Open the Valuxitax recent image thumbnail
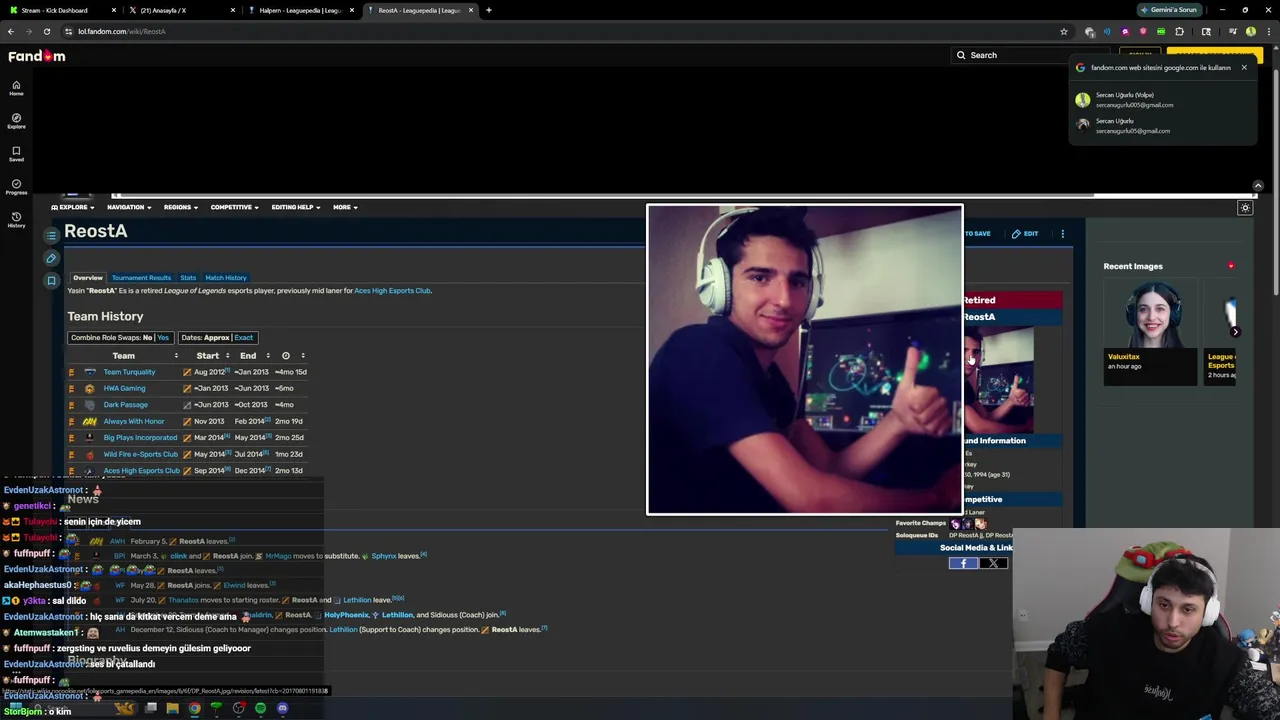The width and height of the screenshot is (1280, 720). point(1152,316)
